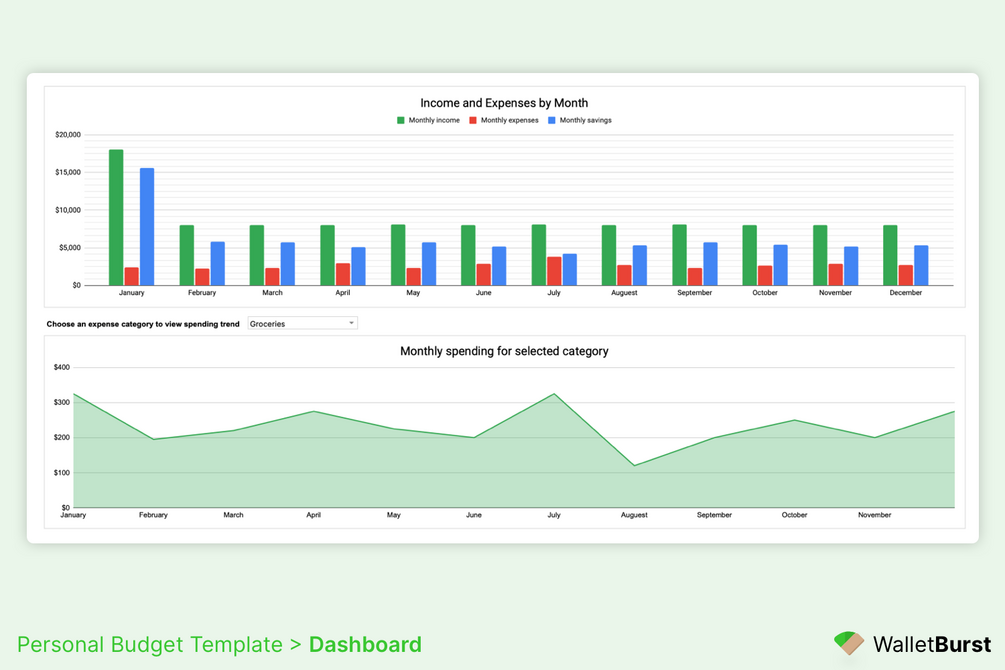Click the 'August' label under the area chart
The image size is (1005, 670).
pos(634,515)
